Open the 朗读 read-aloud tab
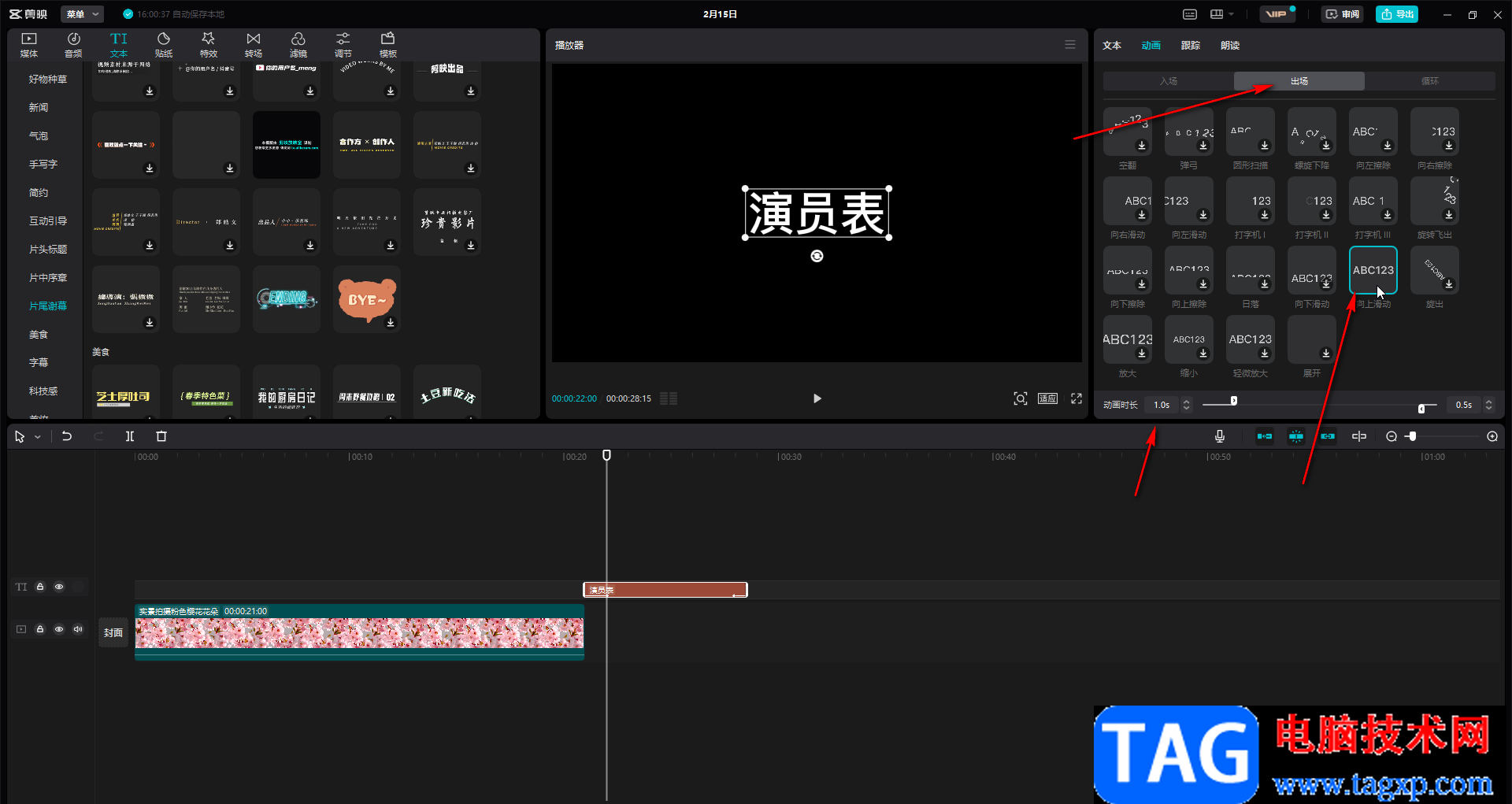 pos(1230,46)
